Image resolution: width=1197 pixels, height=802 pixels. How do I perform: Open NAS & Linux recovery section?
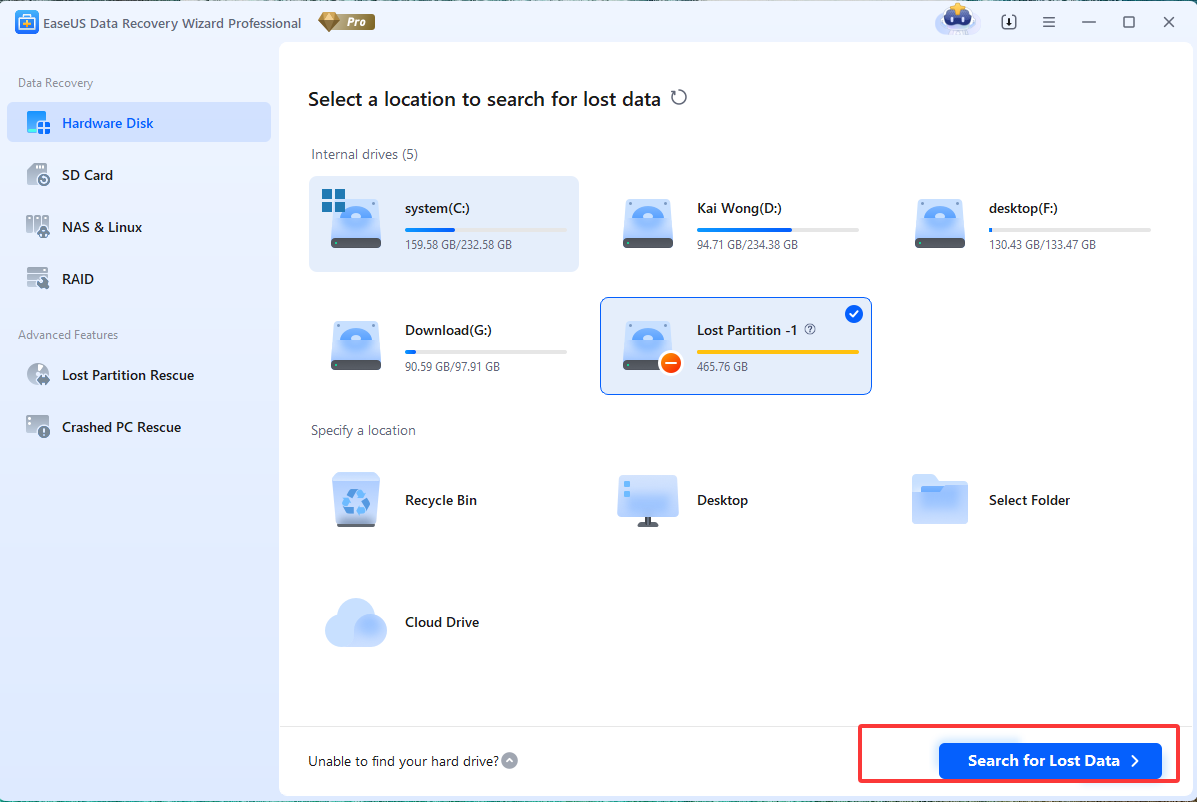pos(101,227)
